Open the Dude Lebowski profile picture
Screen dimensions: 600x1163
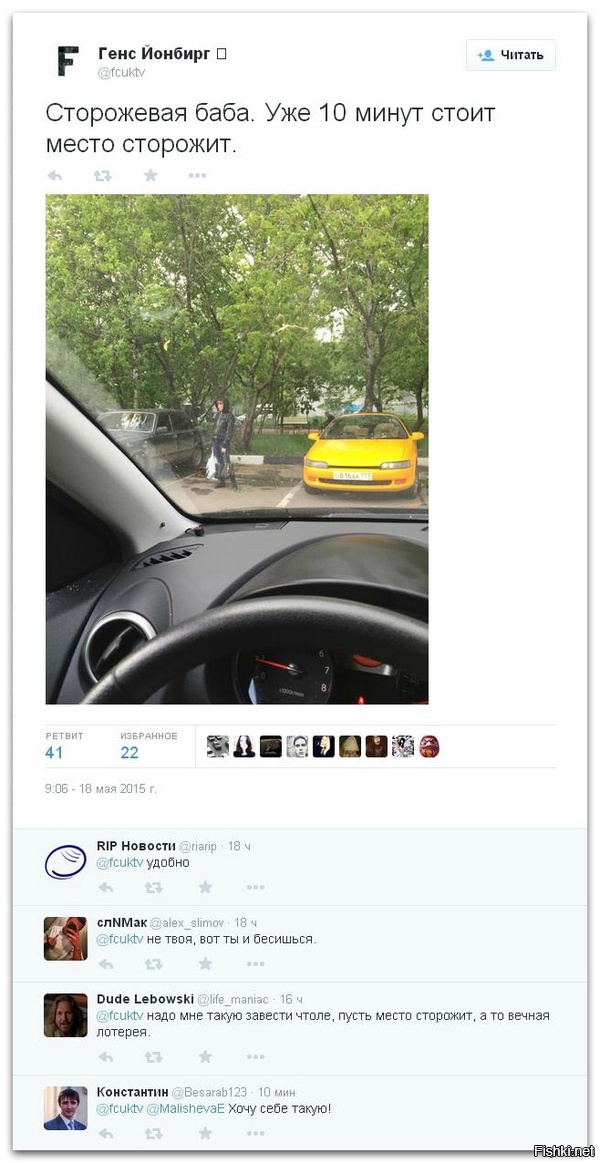pyautogui.click(x=65, y=1015)
